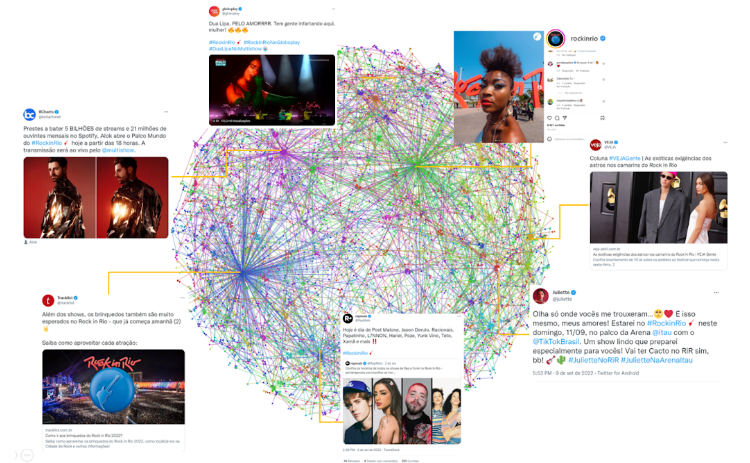Open the #JulietteNoRiR hashtag link
This screenshot has height=463, width=750.
click(593, 360)
